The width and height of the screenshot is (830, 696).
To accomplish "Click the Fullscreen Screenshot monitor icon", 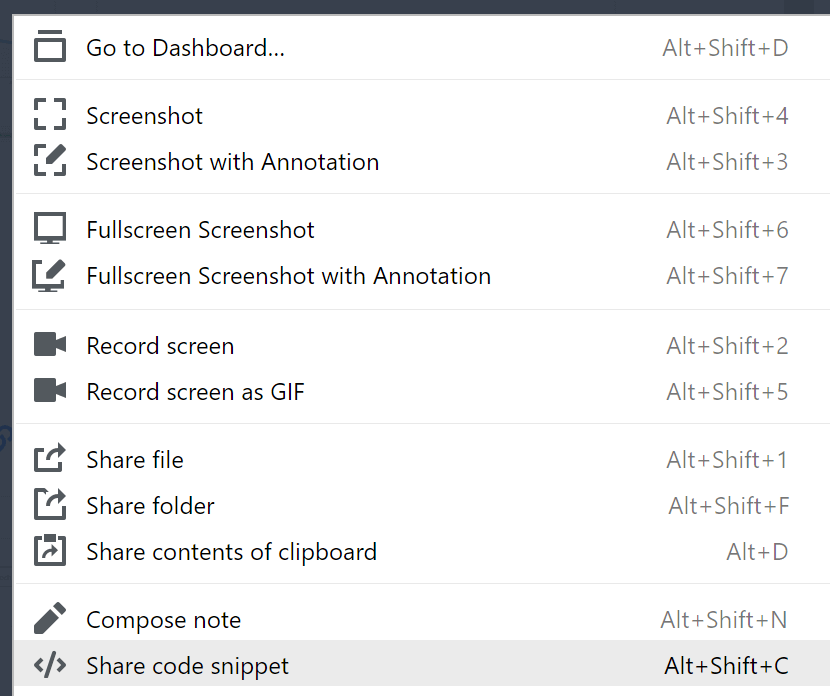I will click(50, 228).
